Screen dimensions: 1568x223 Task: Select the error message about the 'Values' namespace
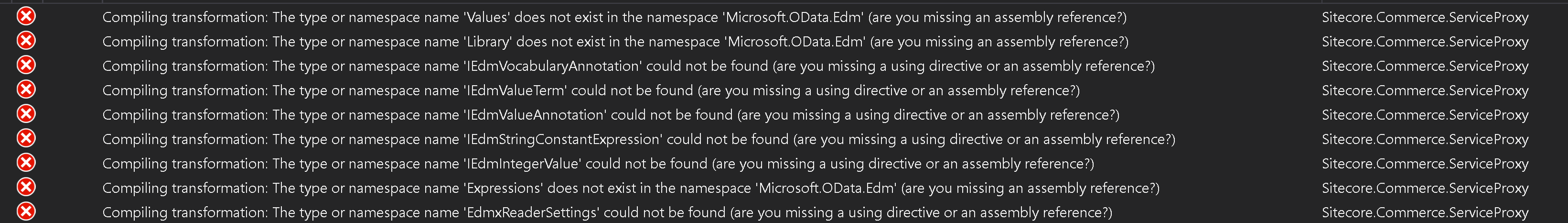point(614,17)
